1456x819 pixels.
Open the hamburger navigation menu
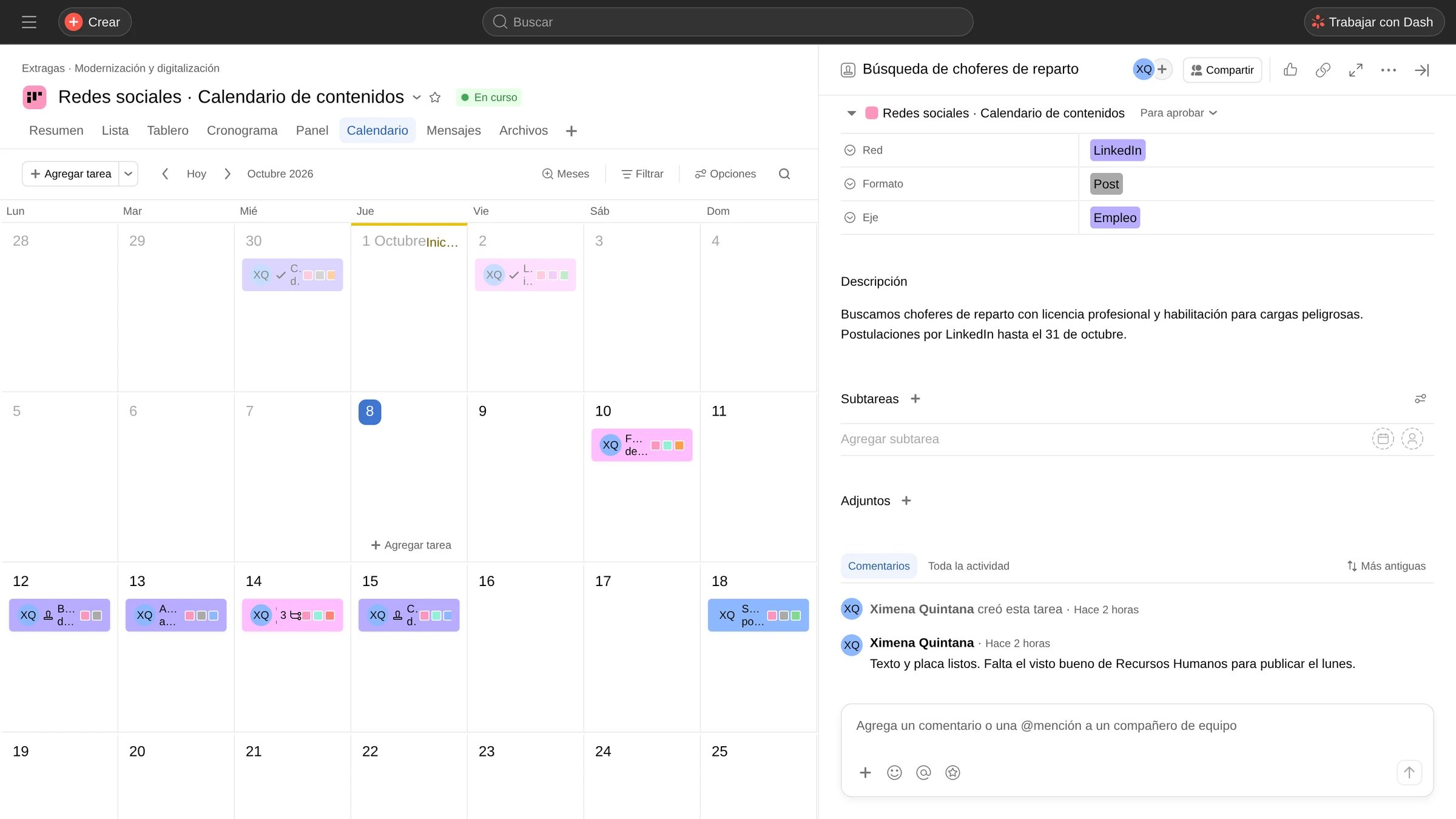29,22
